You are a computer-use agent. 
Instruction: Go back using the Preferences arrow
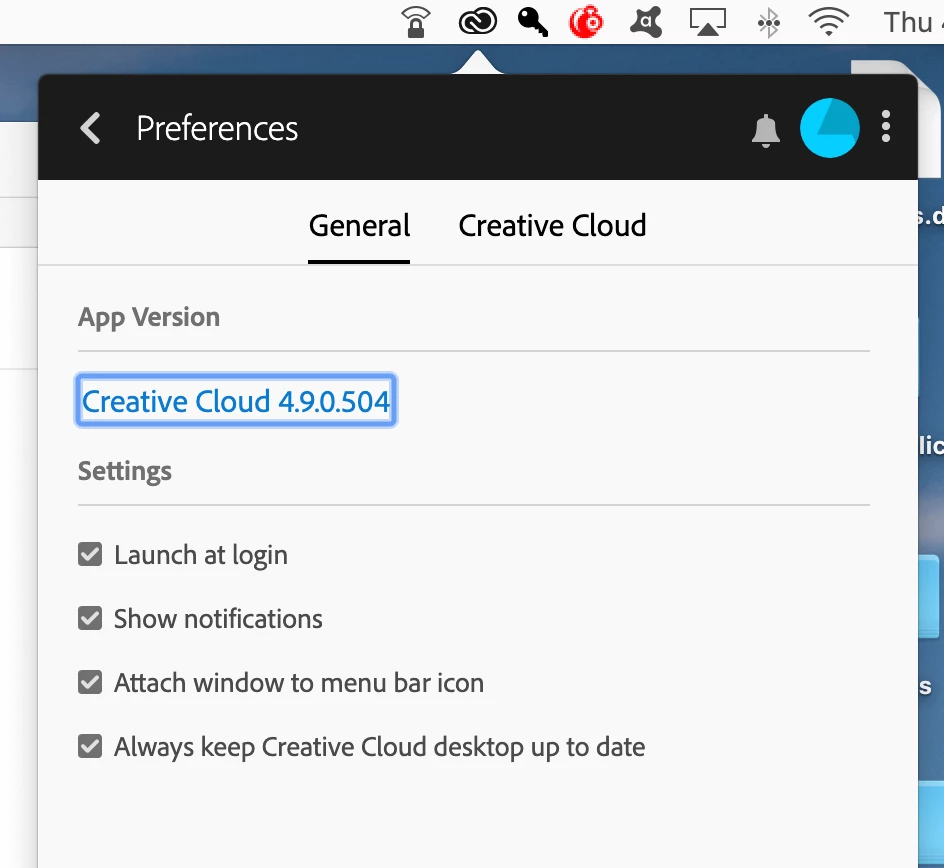point(90,128)
